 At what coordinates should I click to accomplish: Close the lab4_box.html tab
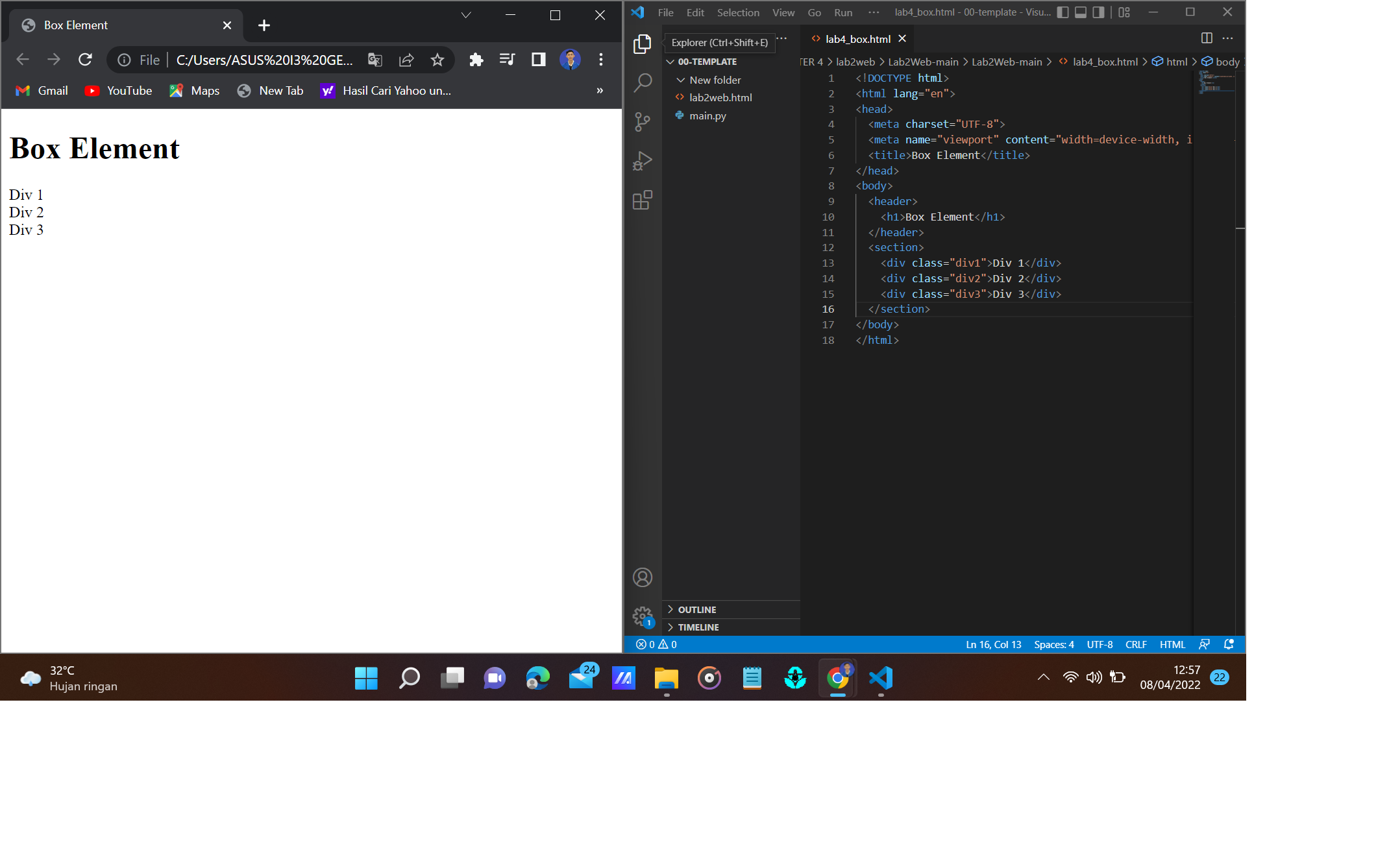coord(902,39)
